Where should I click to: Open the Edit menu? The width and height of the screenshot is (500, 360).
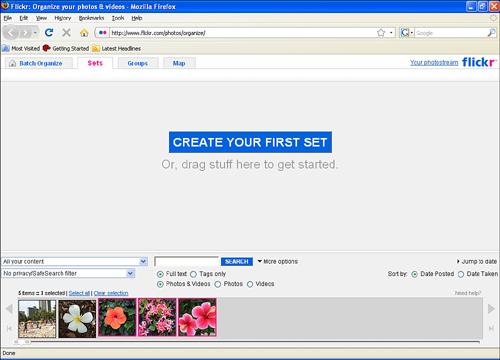click(24, 18)
